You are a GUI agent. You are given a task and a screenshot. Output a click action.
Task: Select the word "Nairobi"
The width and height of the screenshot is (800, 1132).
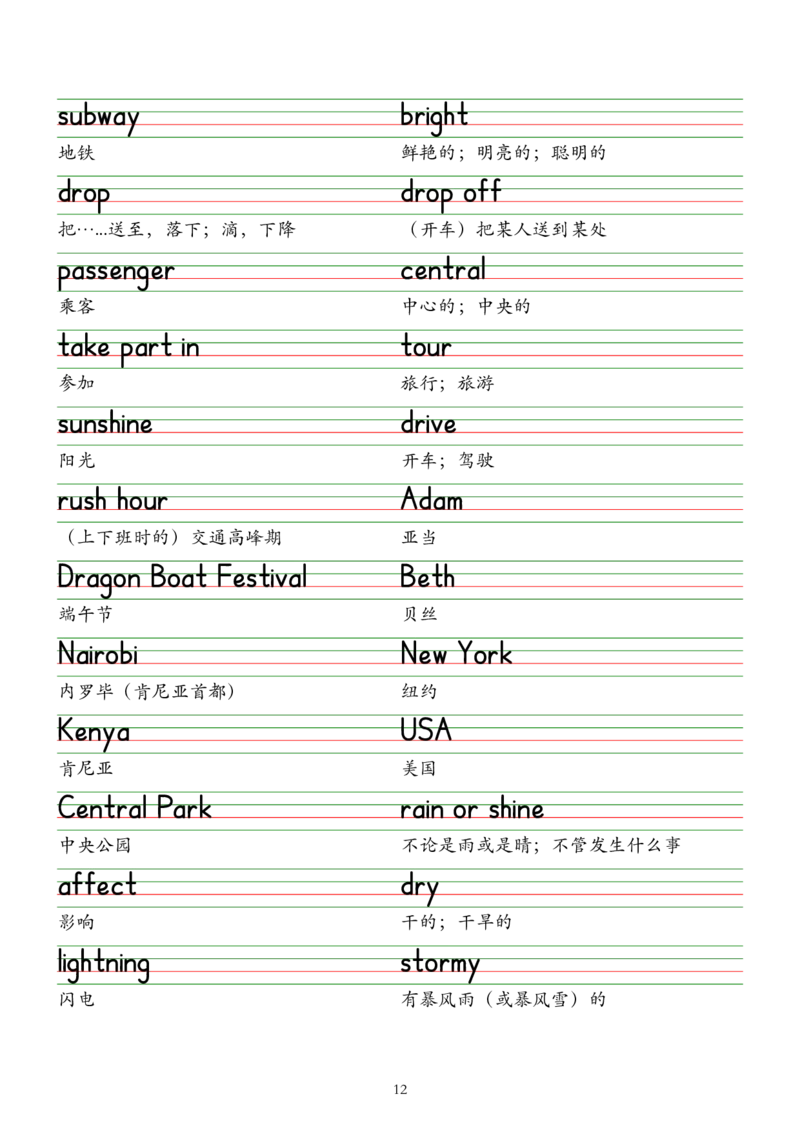click(x=98, y=656)
